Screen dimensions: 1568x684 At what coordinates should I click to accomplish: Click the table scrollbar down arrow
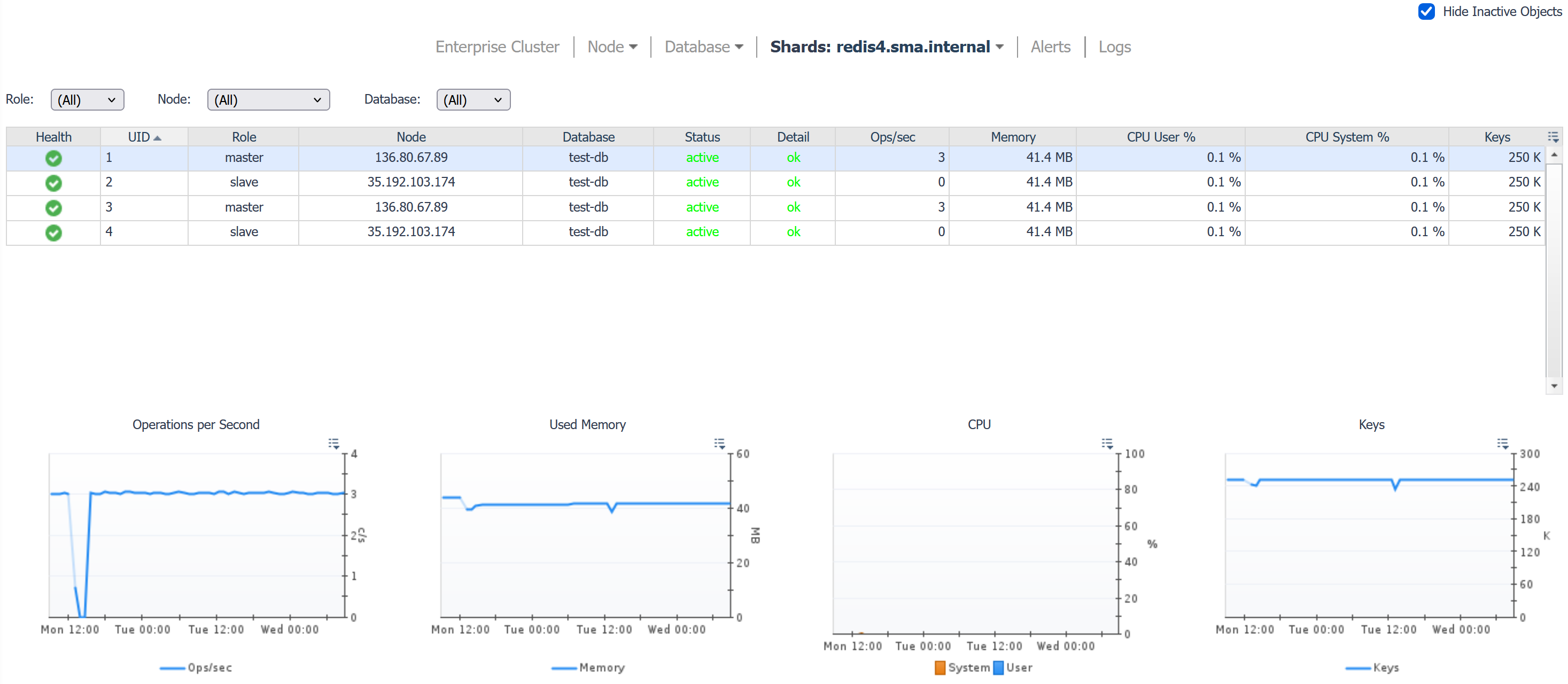pyautogui.click(x=1554, y=386)
